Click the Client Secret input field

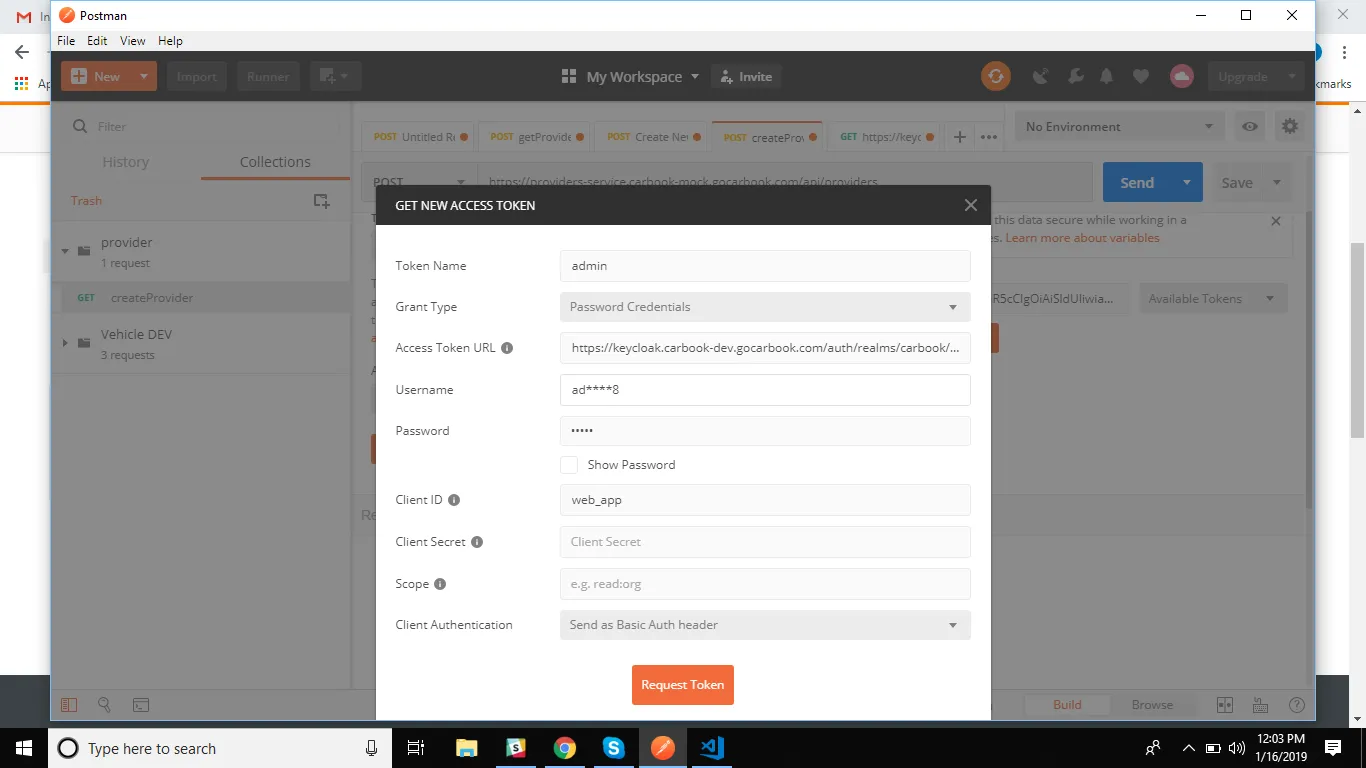tap(765, 542)
